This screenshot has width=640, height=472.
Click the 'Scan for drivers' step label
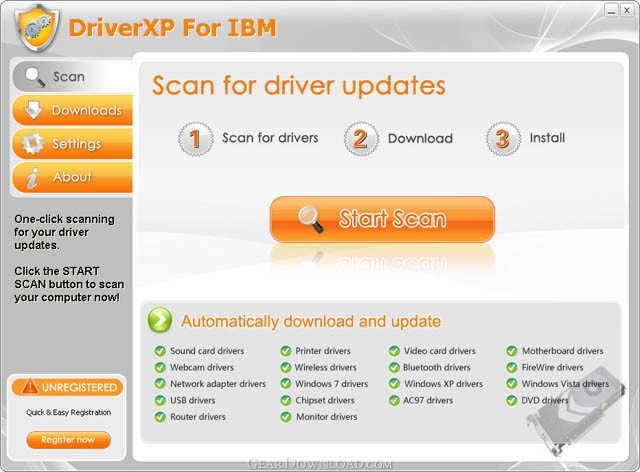(270, 138)
